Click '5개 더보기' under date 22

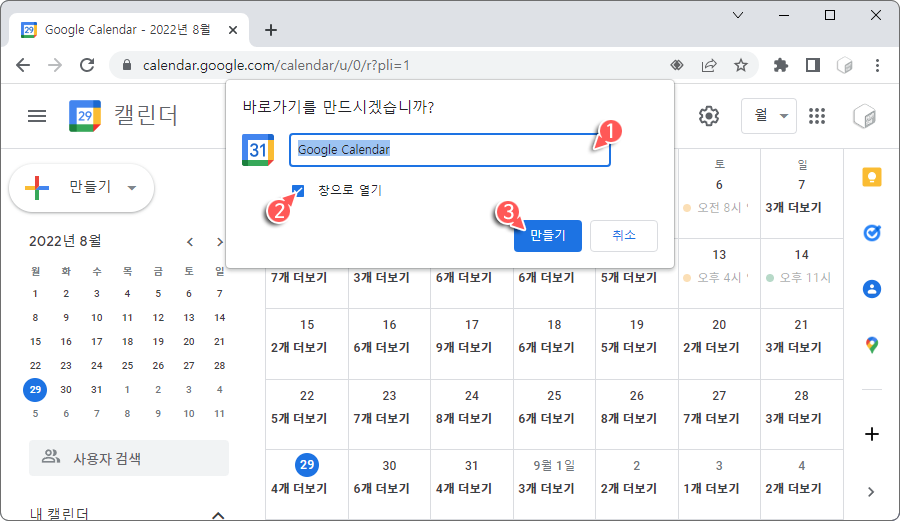tap(299, 419)
